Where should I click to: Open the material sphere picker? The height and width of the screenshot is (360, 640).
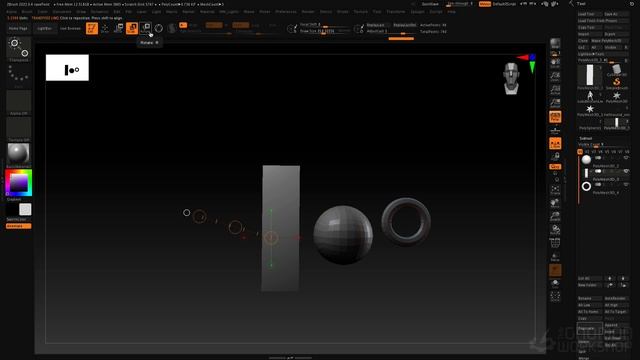18,155
